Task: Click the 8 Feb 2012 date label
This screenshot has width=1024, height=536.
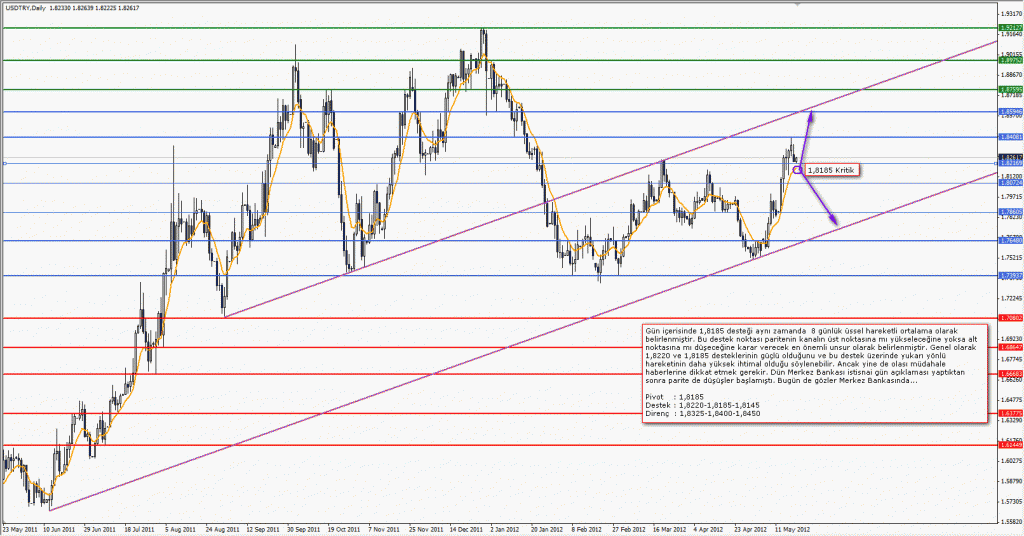Action: click(586, 529)
